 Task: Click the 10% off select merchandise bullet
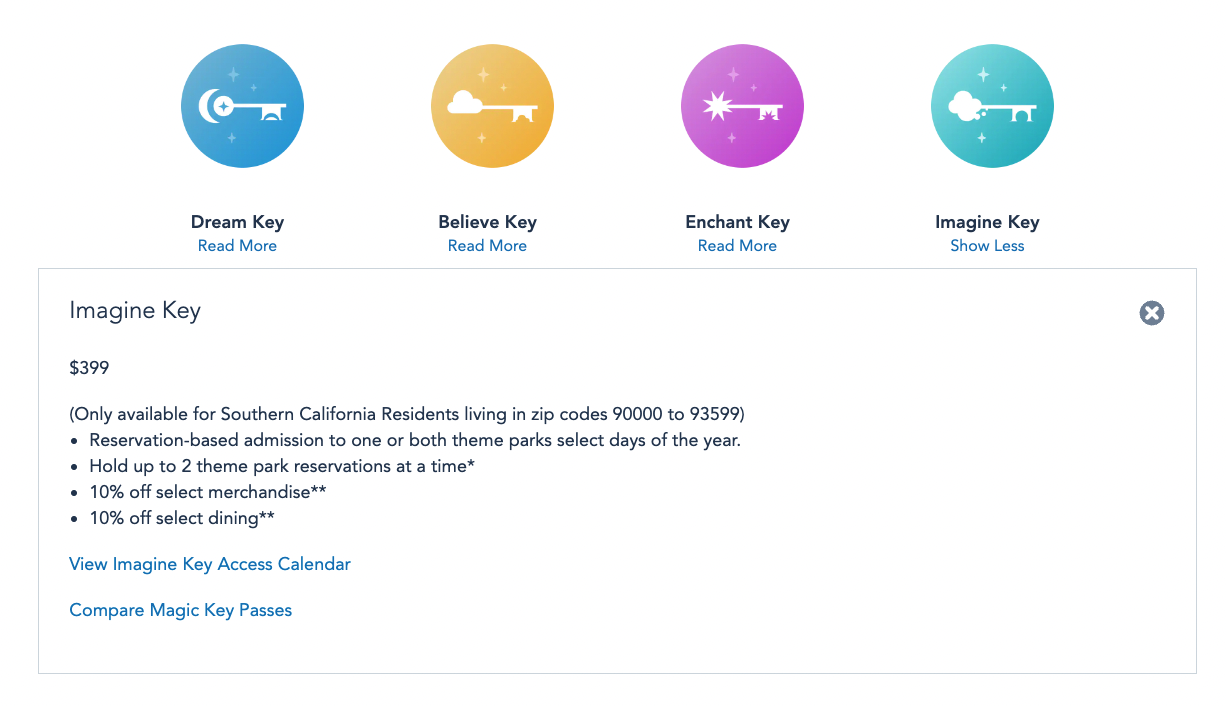click(x=208, y=492)
